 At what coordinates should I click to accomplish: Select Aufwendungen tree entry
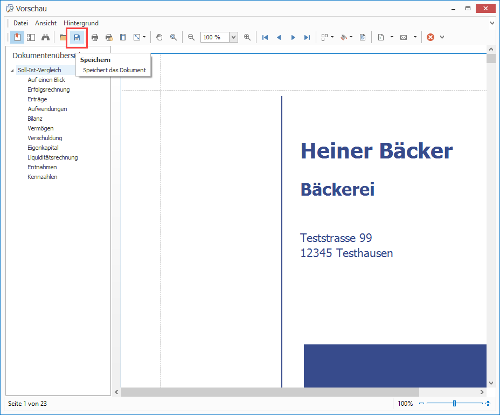click(47, 109)
